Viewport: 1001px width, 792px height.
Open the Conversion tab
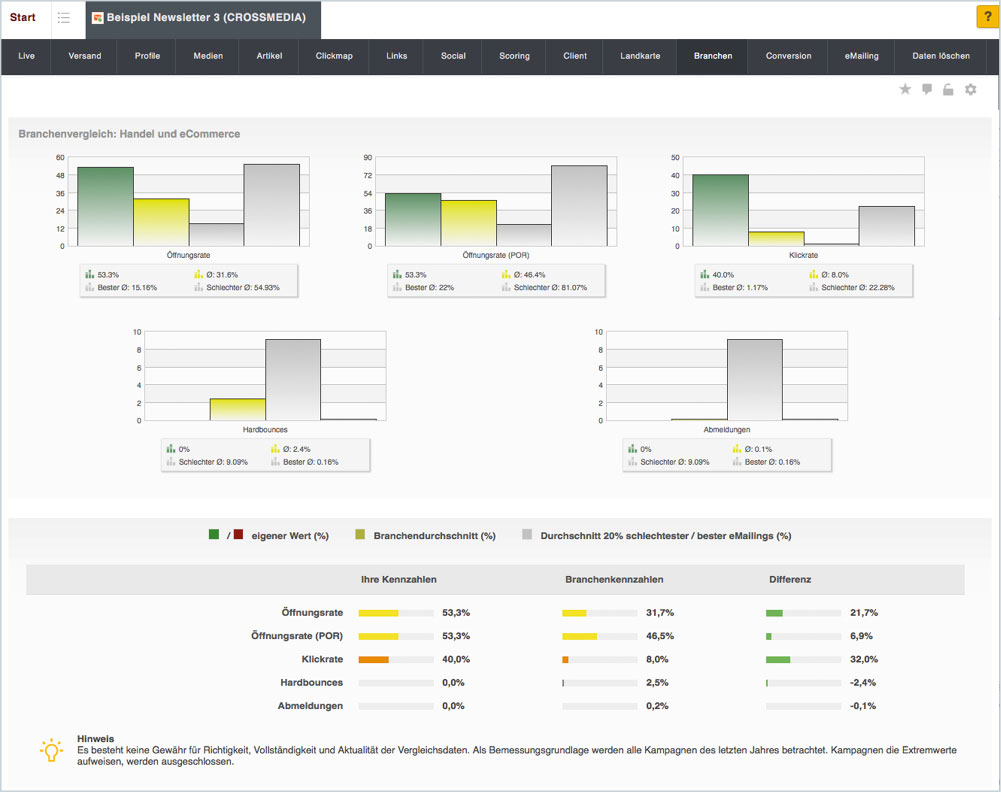788,56
